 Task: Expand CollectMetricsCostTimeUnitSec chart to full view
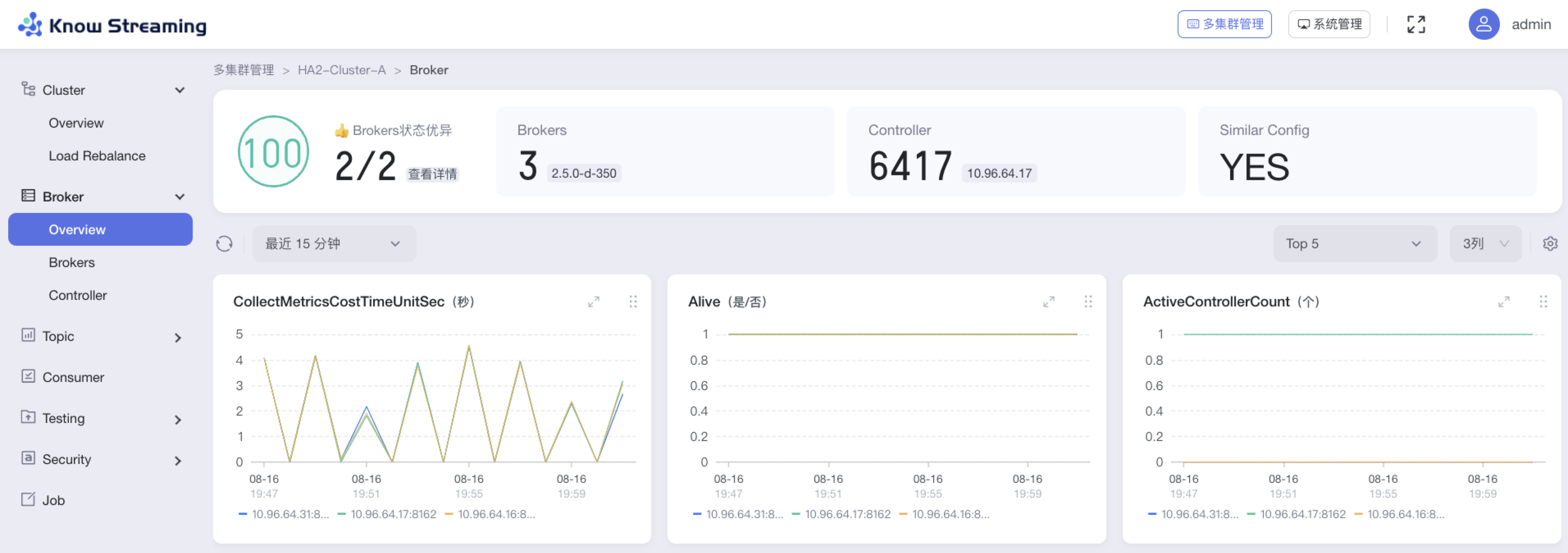[593, 302]
